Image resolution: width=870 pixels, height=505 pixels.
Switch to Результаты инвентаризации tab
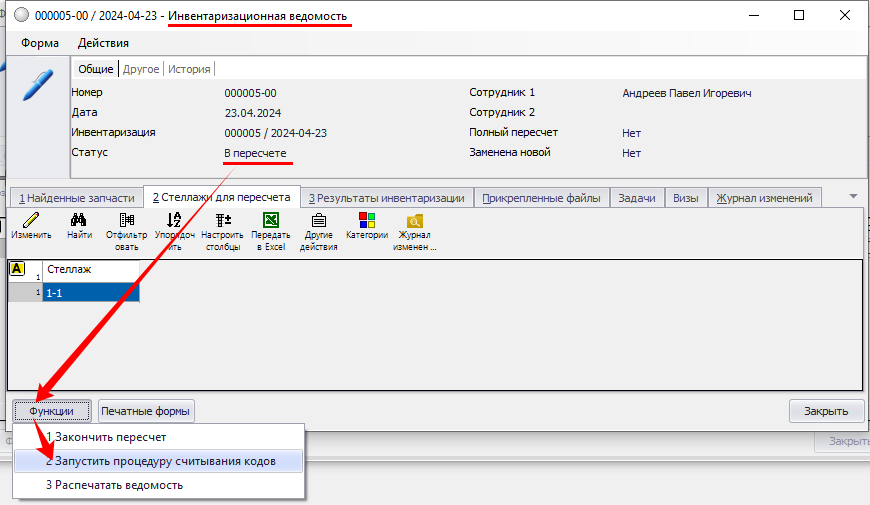[x=386, y=198]
